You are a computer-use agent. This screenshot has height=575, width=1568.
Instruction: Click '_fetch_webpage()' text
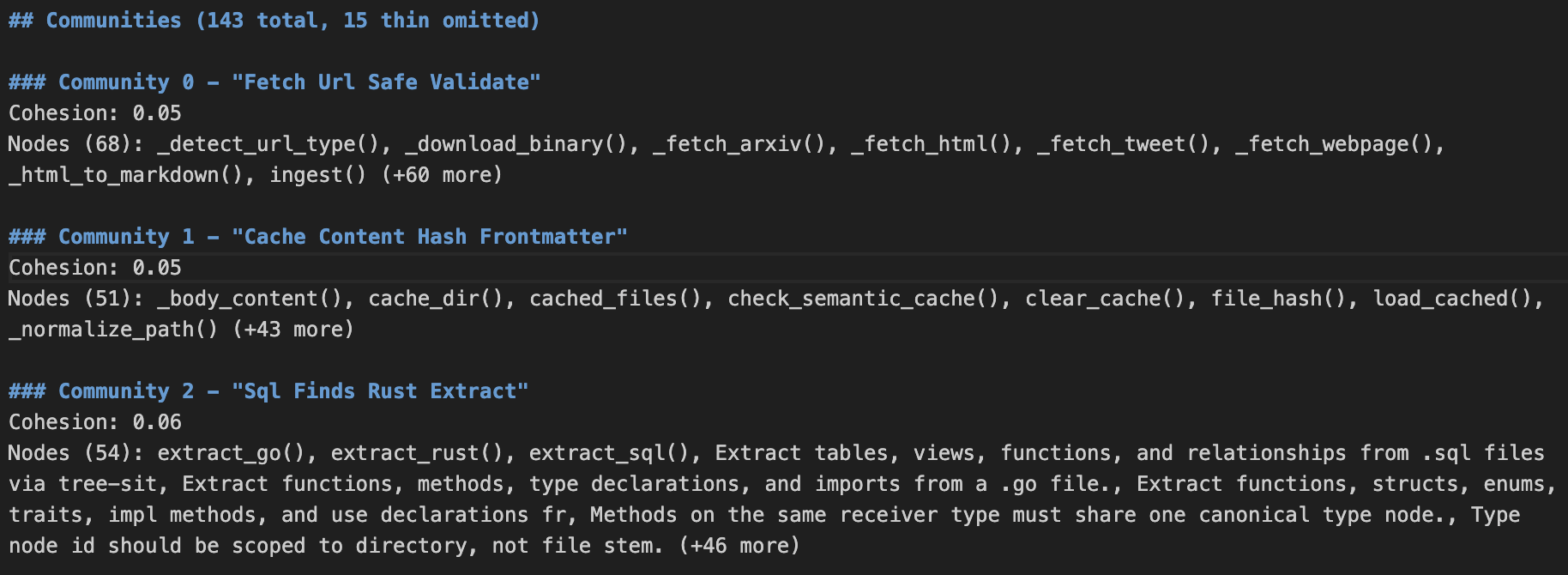pyautogui.click(x=1334, y=144)
